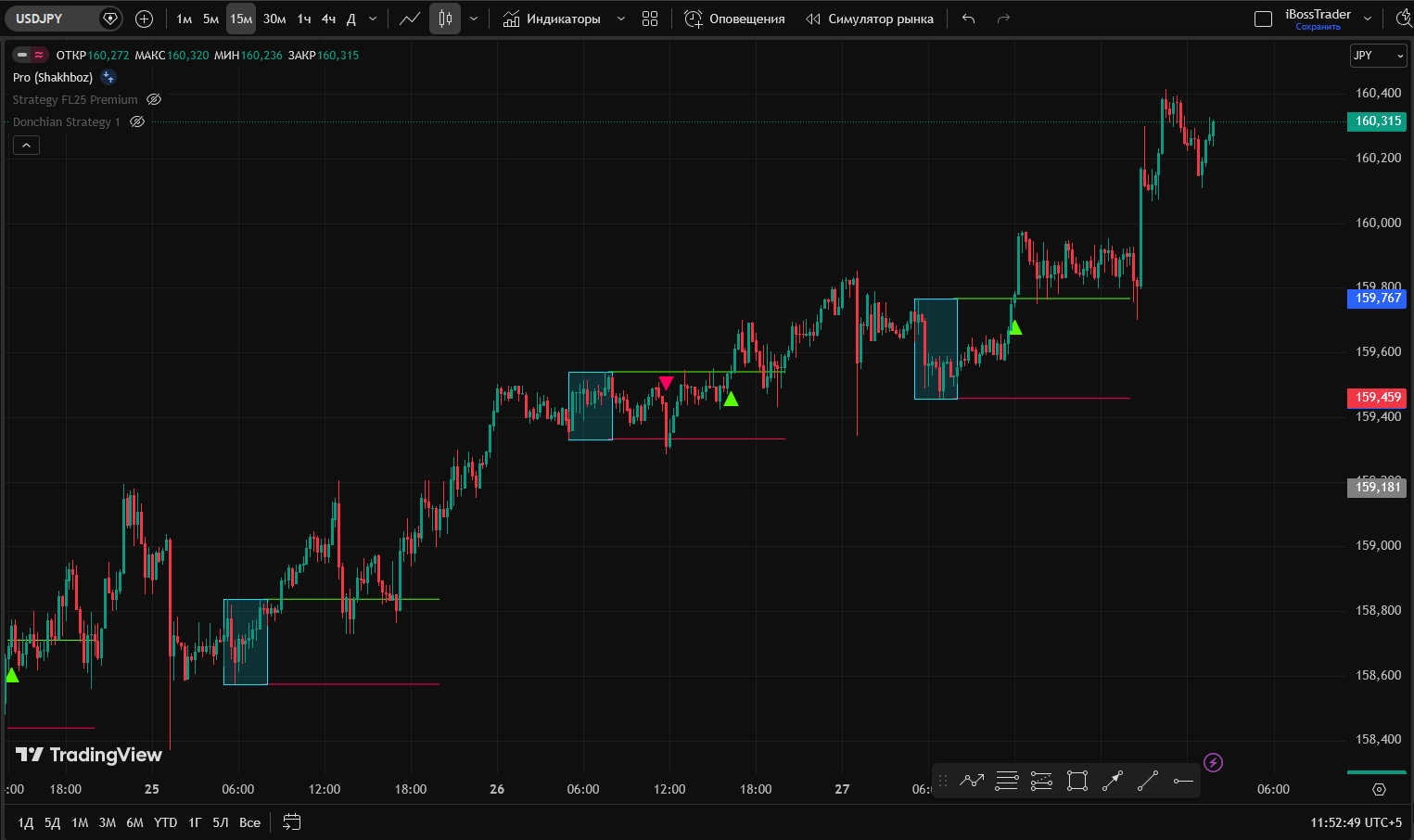Screen dimensions: 1414x840
Task: Open the go-to-date calendar icon
Action: [292, 822]
